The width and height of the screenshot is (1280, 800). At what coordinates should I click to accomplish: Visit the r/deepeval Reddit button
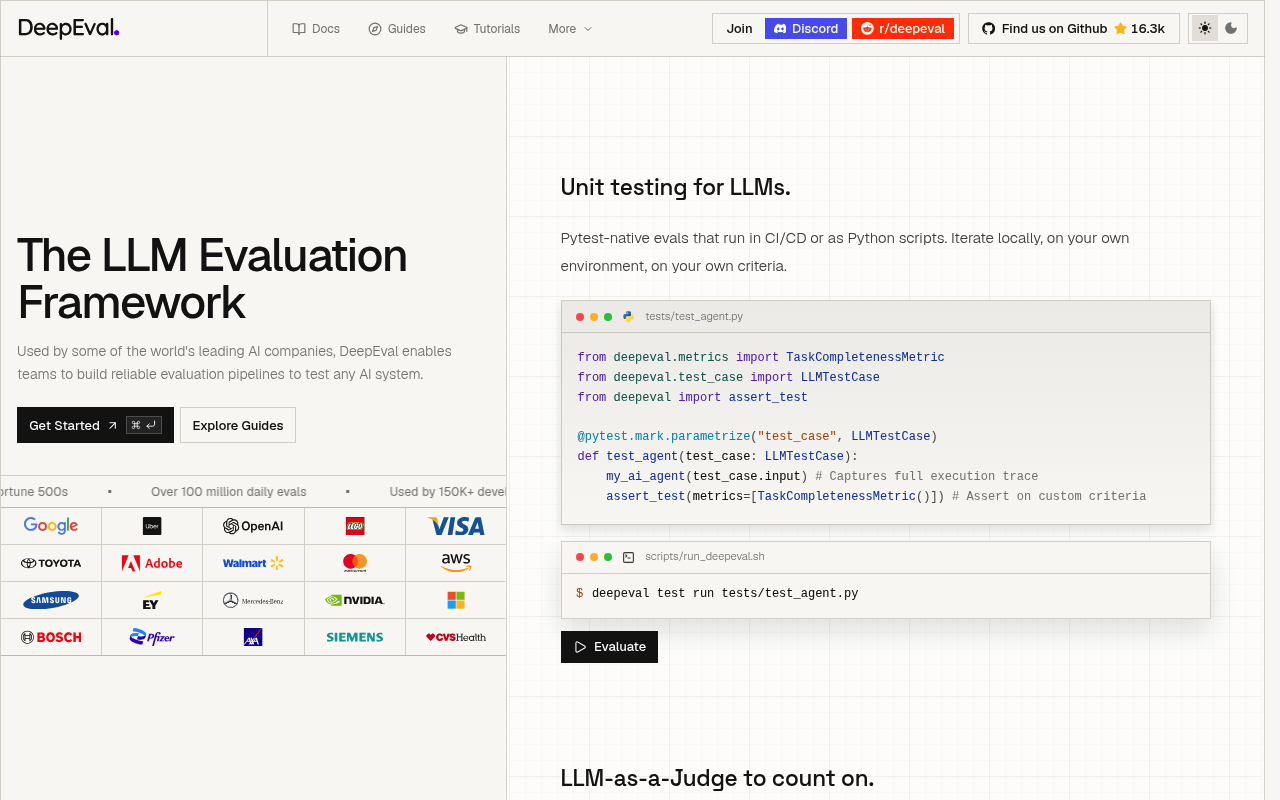pyautogui.click(x=903, y=29)
